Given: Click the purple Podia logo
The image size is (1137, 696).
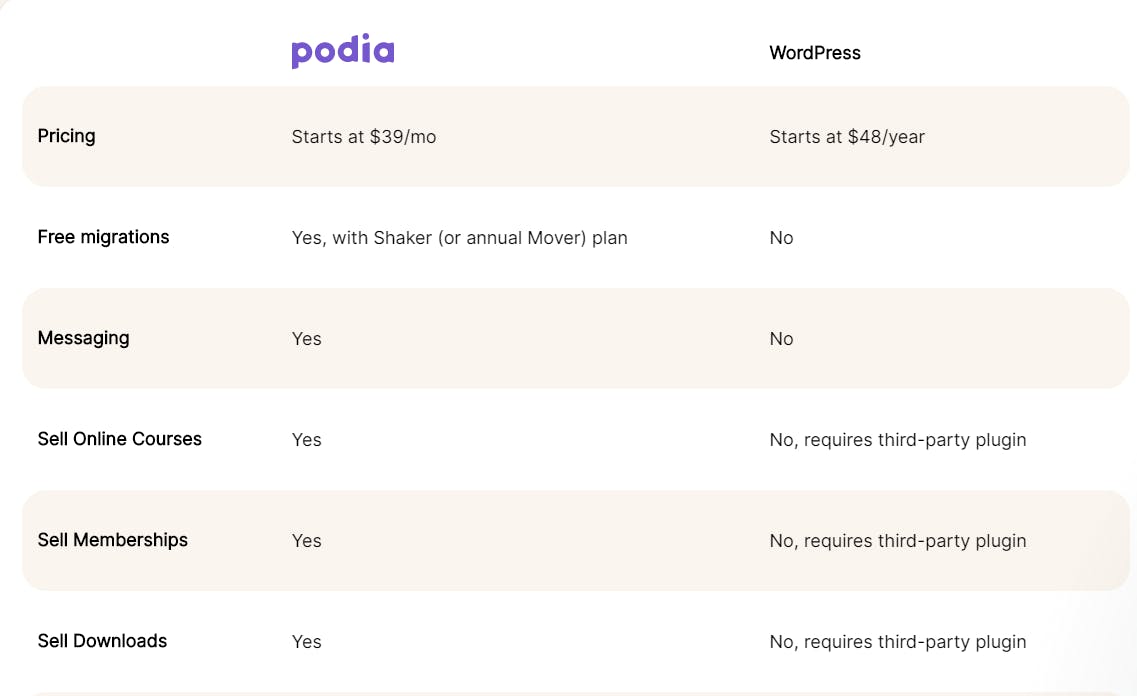Looking at the screenshot, I should click(x=343, y=51).
